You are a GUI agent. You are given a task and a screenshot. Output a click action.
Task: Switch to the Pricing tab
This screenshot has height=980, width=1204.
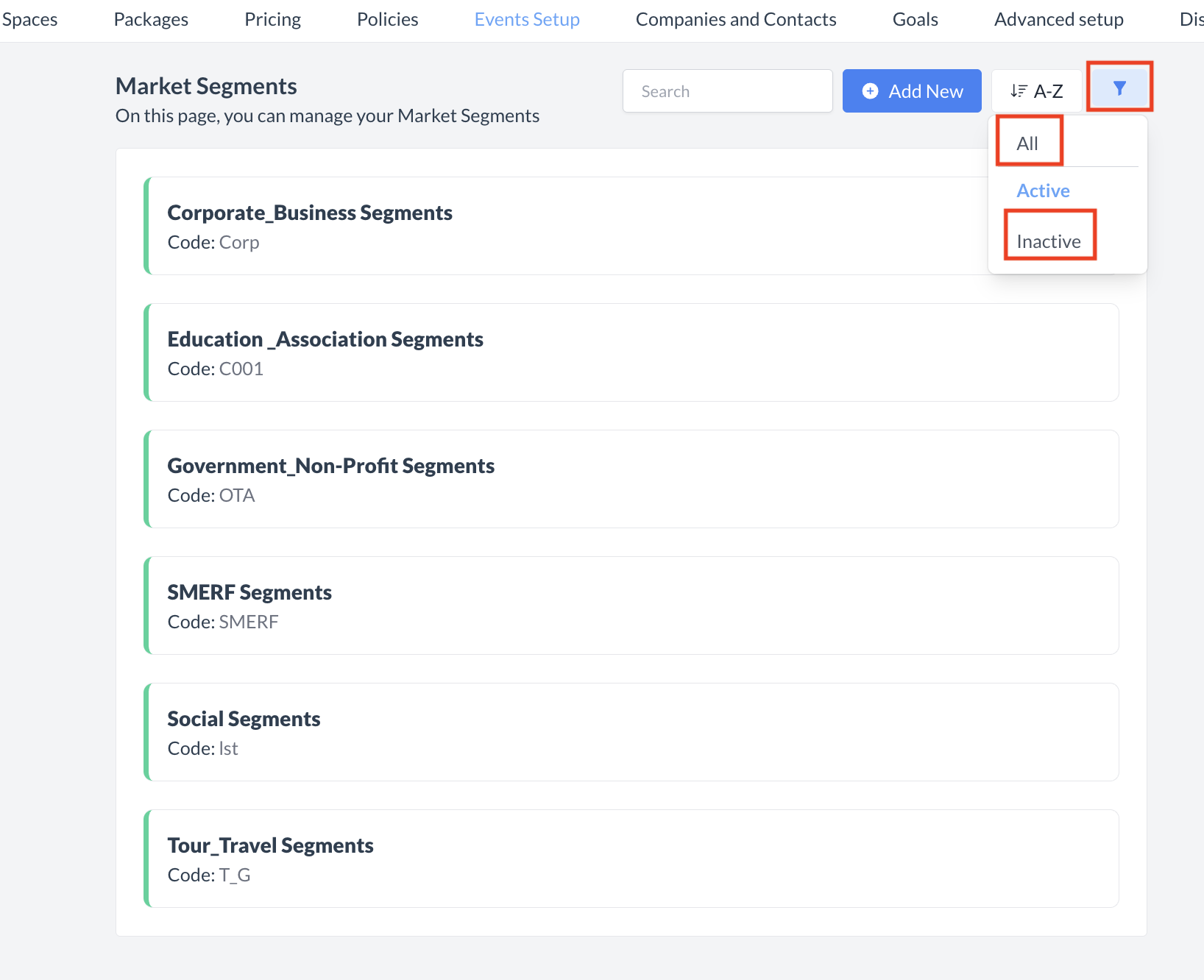[x=272, y=20]
